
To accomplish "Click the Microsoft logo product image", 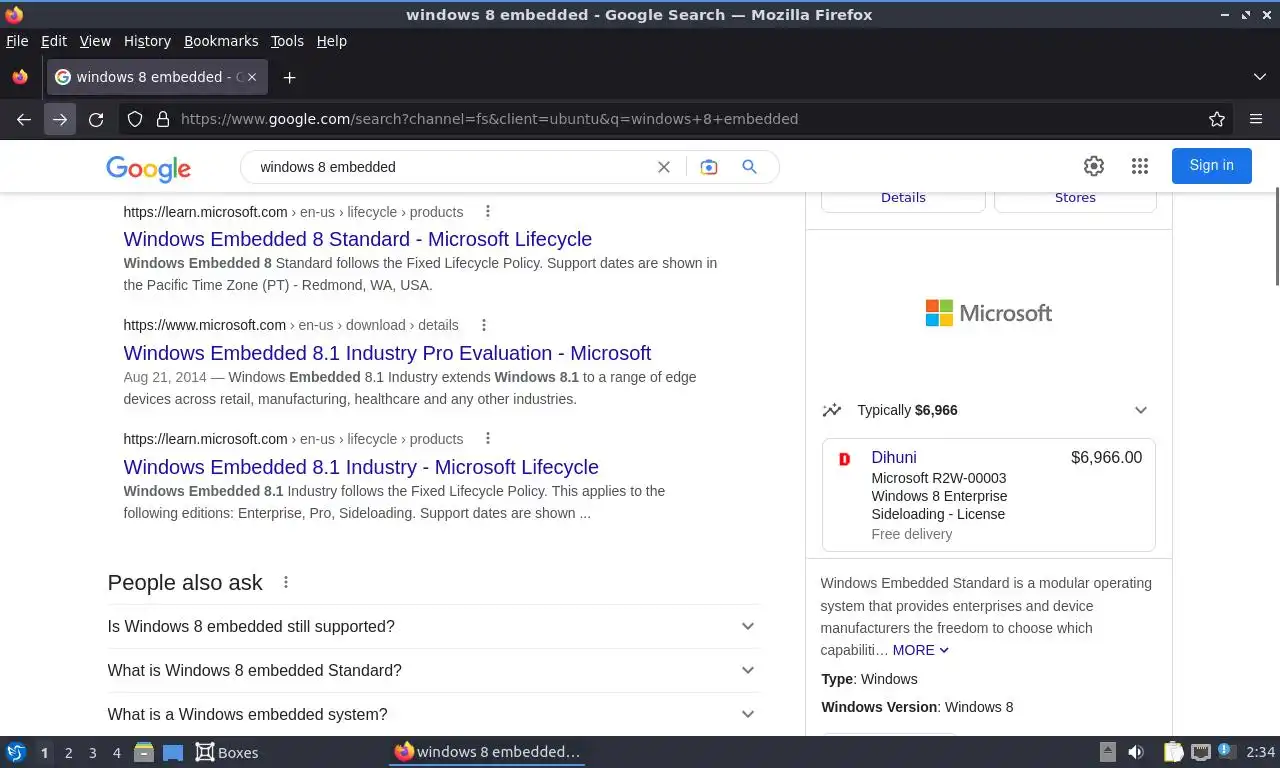I will 988,313.
